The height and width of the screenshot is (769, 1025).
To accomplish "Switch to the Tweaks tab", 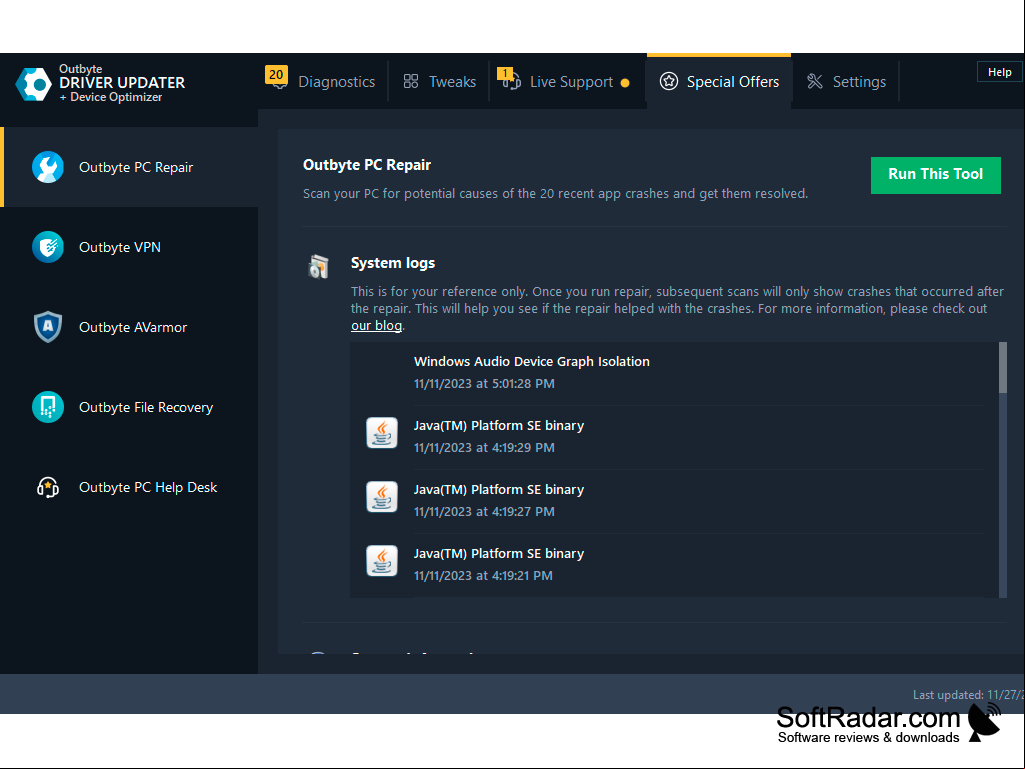I will click(439, 82).
